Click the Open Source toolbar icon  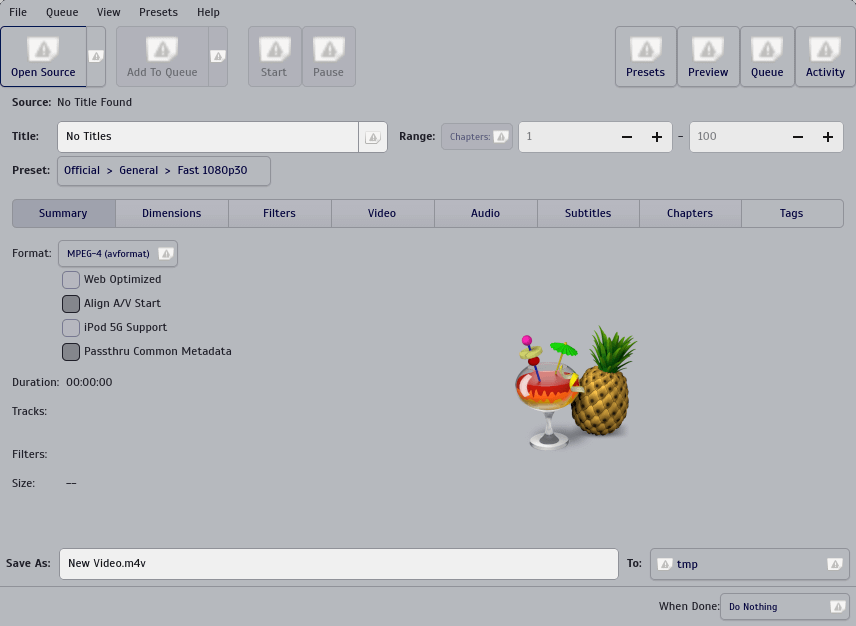43,49
